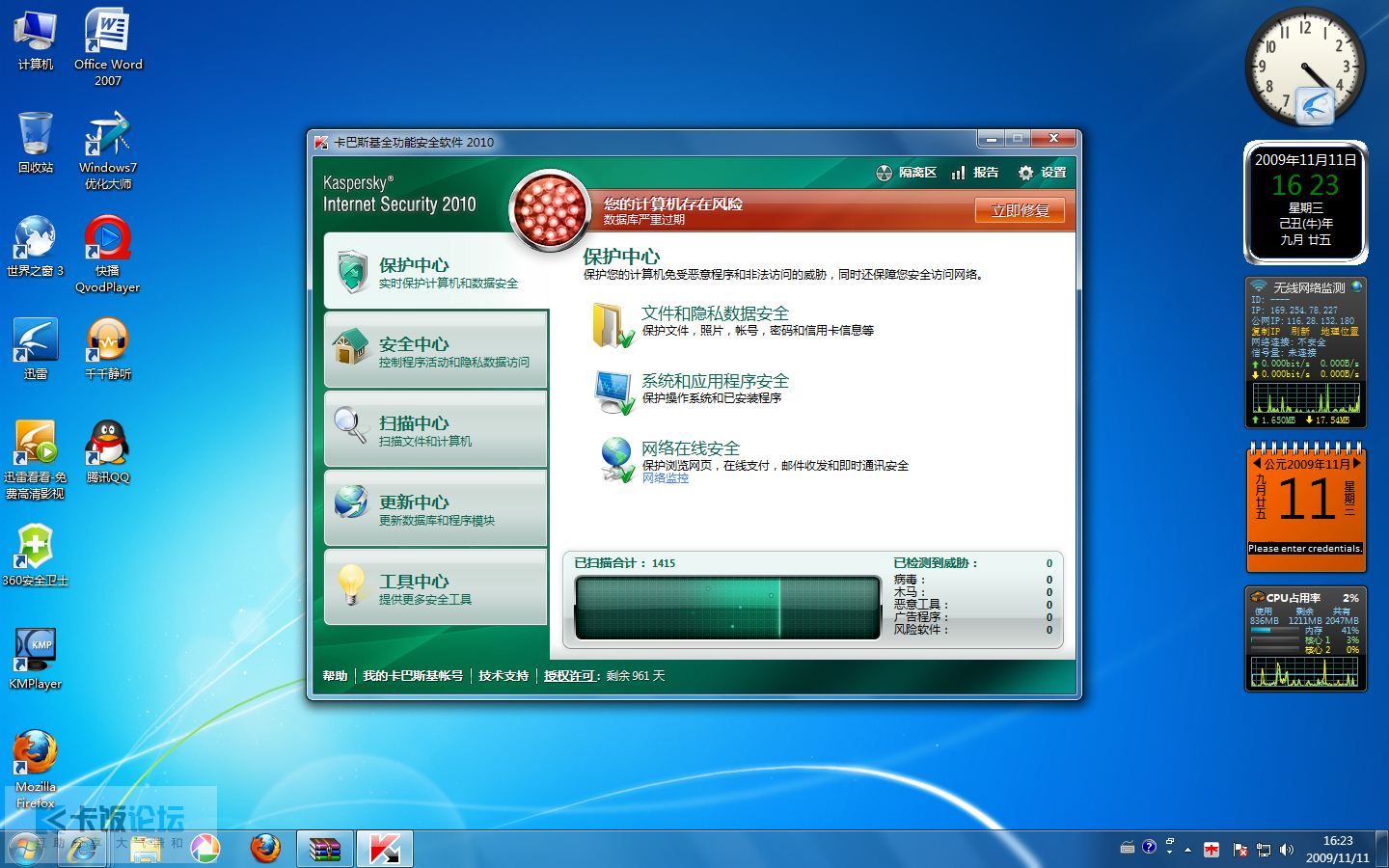
Task: Launch 360安全卫士 desktop shortcut
Action: coord(36,556)
